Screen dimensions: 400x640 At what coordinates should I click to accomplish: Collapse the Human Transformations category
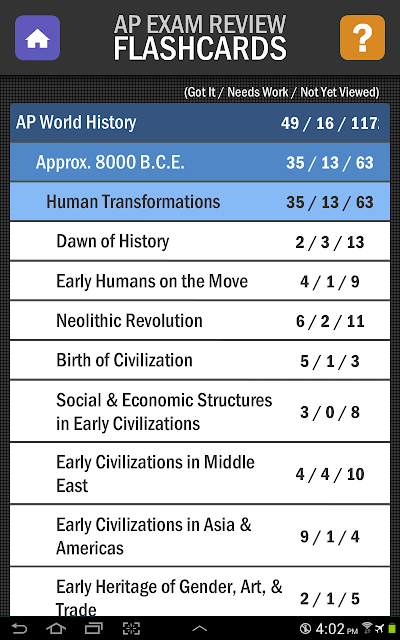pos(200,202)
